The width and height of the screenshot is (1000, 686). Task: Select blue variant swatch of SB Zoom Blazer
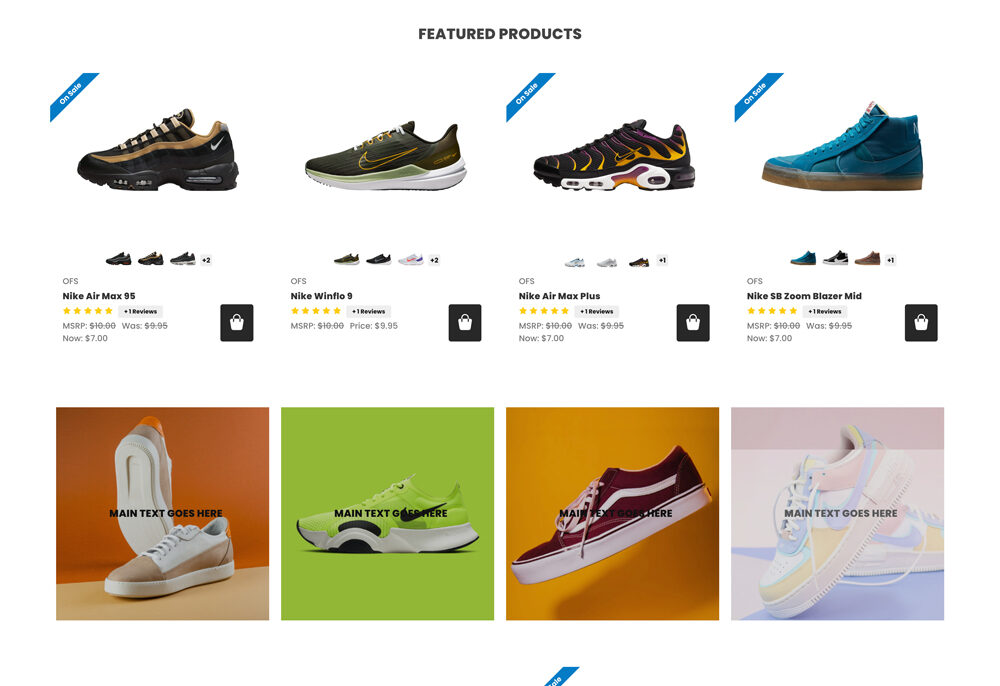click(803, 258)
